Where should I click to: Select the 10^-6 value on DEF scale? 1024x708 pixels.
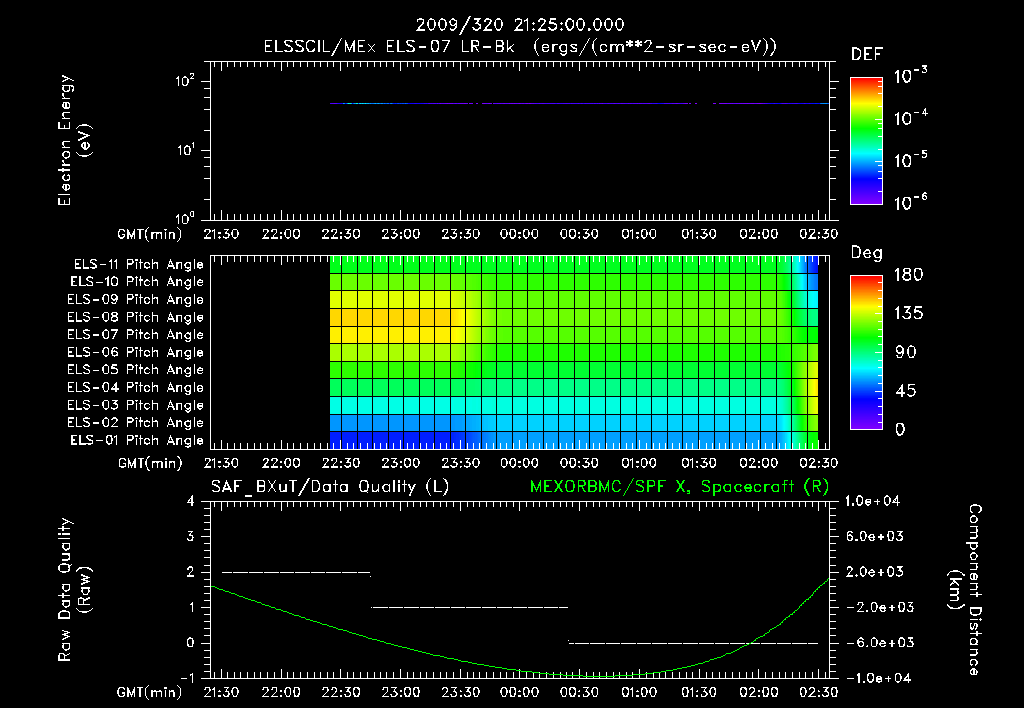tap(910, 202)
